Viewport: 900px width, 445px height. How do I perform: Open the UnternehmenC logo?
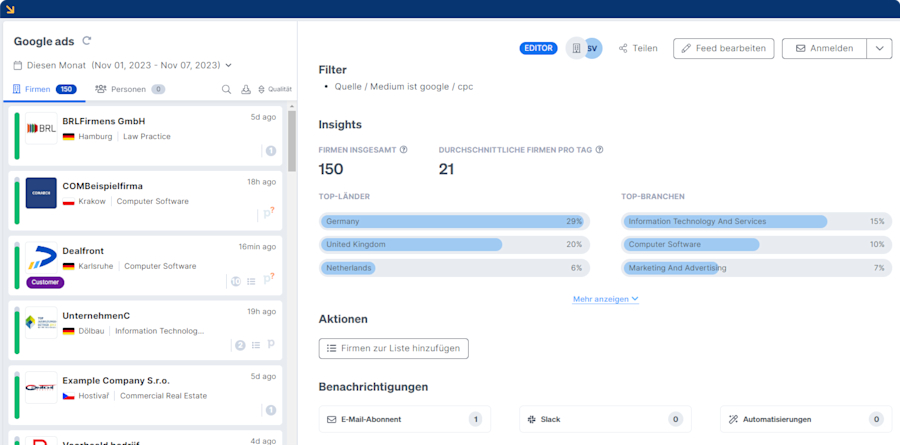(41, 323)
